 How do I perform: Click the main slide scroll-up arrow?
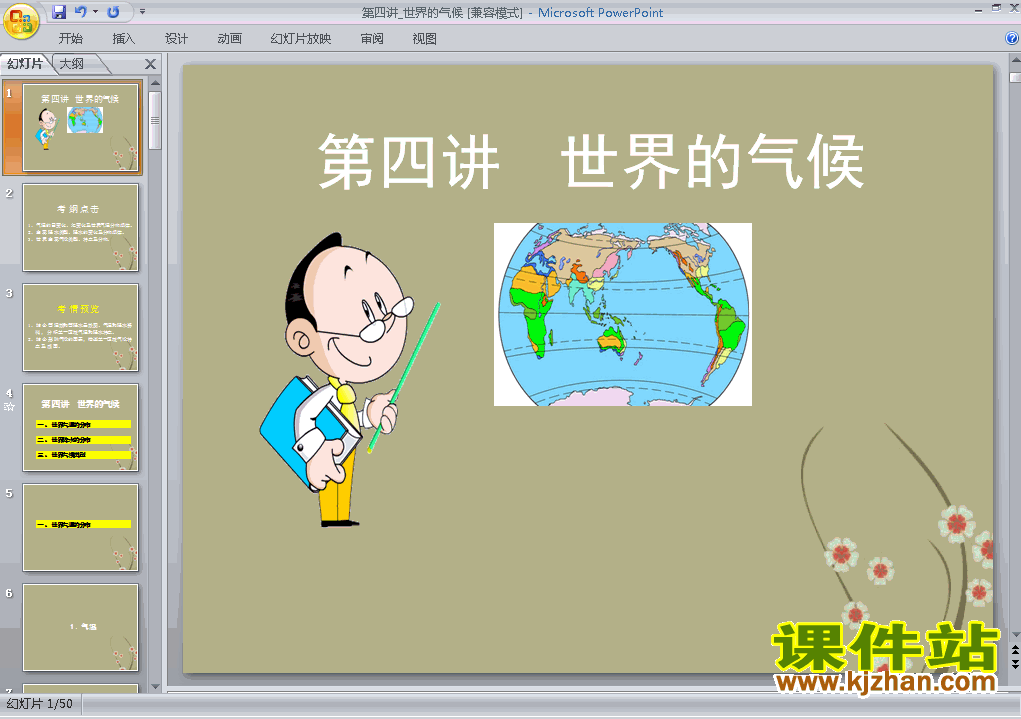(x=1015, y=60)
